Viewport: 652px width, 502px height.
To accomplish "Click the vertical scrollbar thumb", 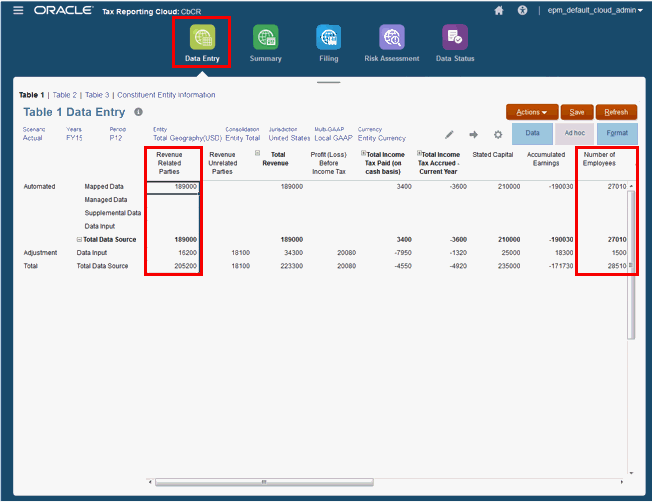I will click(631, 265).
